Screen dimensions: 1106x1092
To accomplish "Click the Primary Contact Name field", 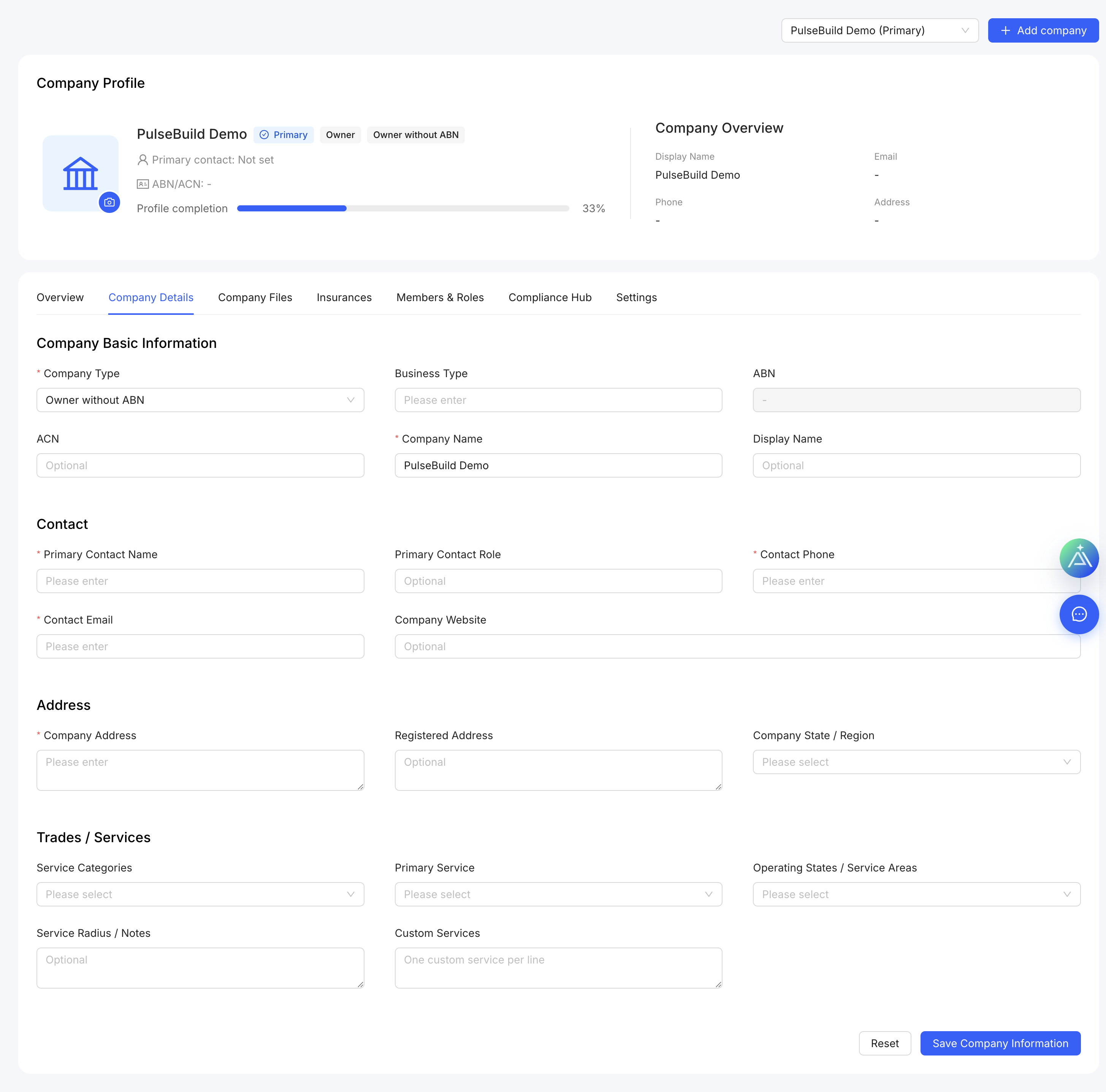I will (x=200, y=581).
